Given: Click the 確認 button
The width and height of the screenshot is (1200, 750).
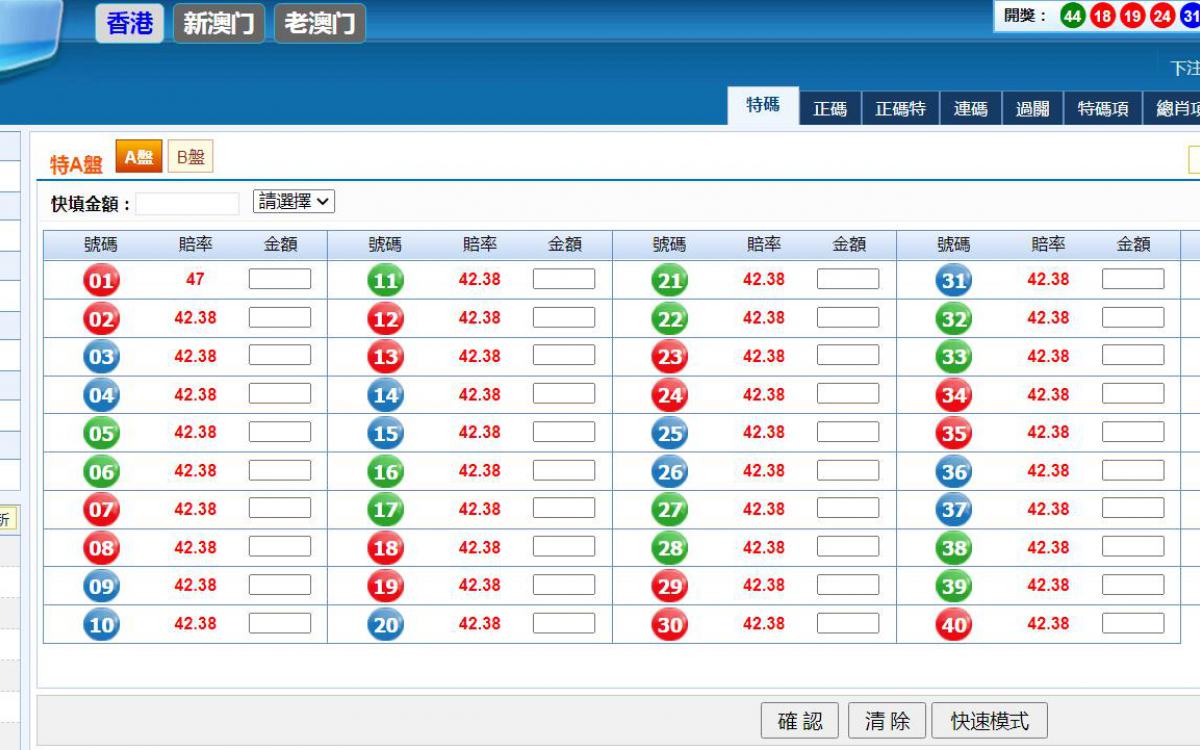Looking at the screenshot, I should tap(800, 721).
